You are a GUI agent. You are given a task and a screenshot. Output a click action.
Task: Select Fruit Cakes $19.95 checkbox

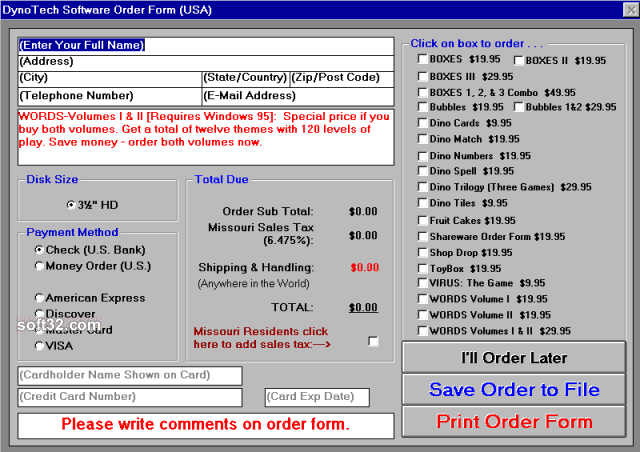point(422,221)
